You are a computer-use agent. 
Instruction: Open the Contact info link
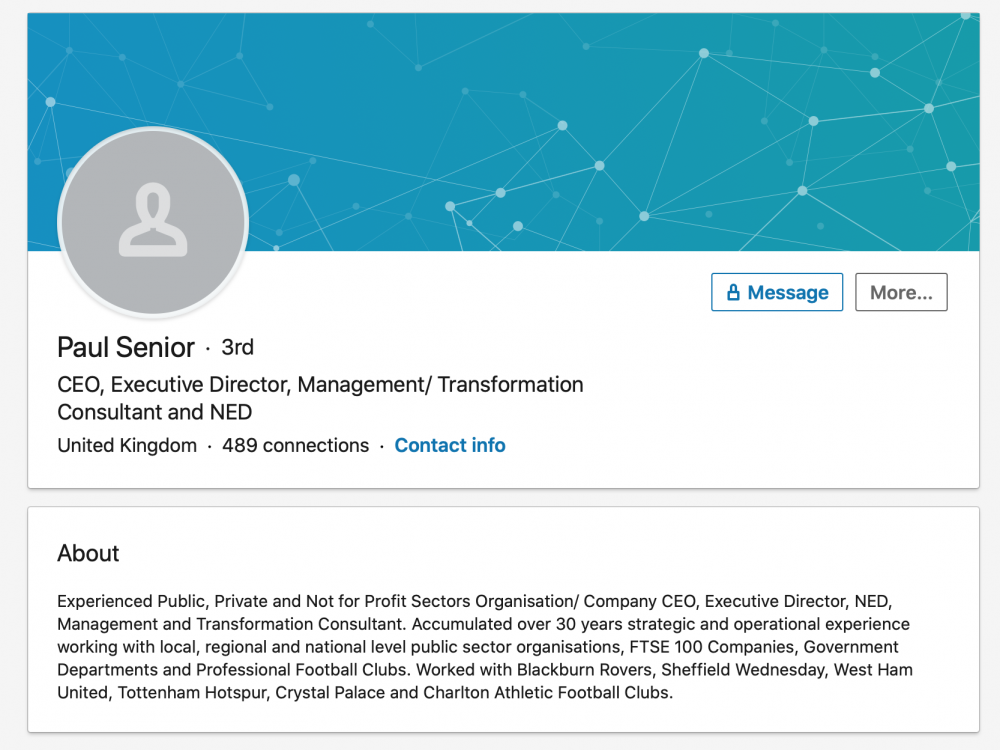click(x=450, y=446)
